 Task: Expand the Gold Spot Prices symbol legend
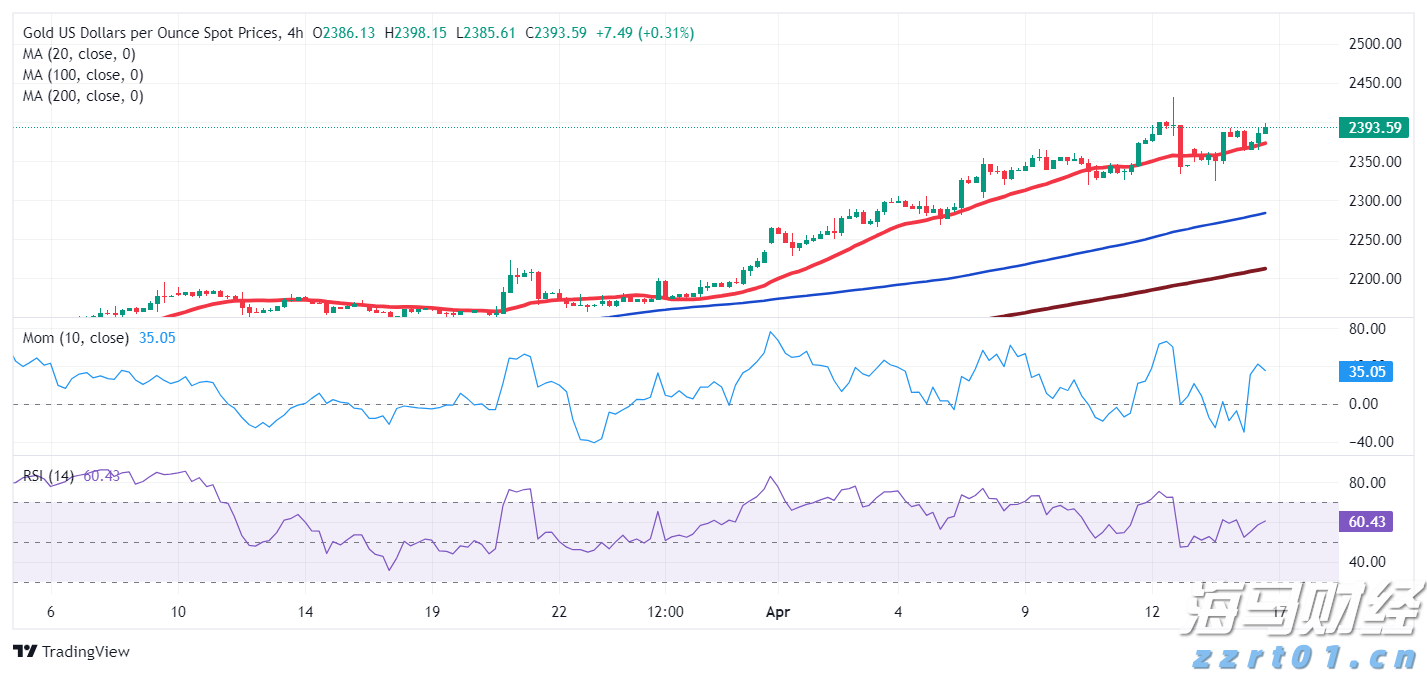[160, 32]
